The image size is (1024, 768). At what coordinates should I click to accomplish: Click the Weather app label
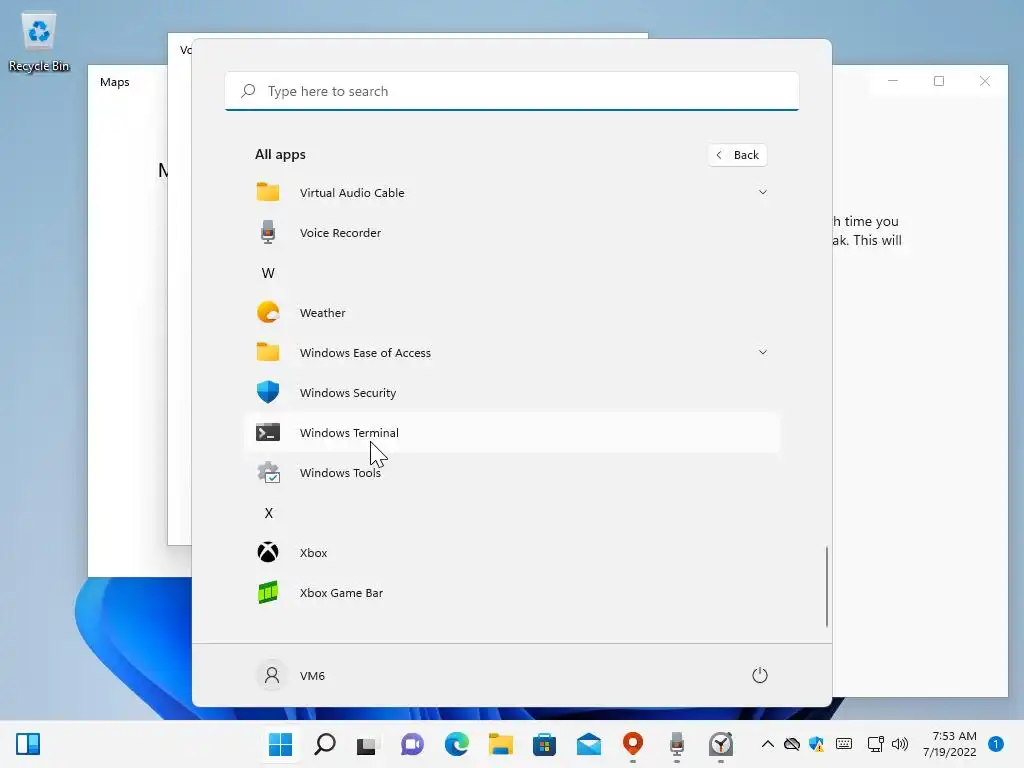tap(323, 313)
